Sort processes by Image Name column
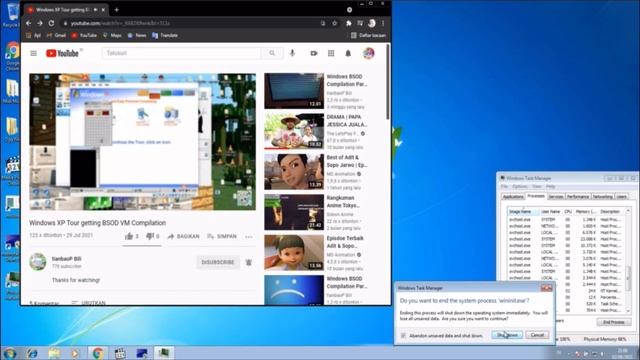 [524, 211]
